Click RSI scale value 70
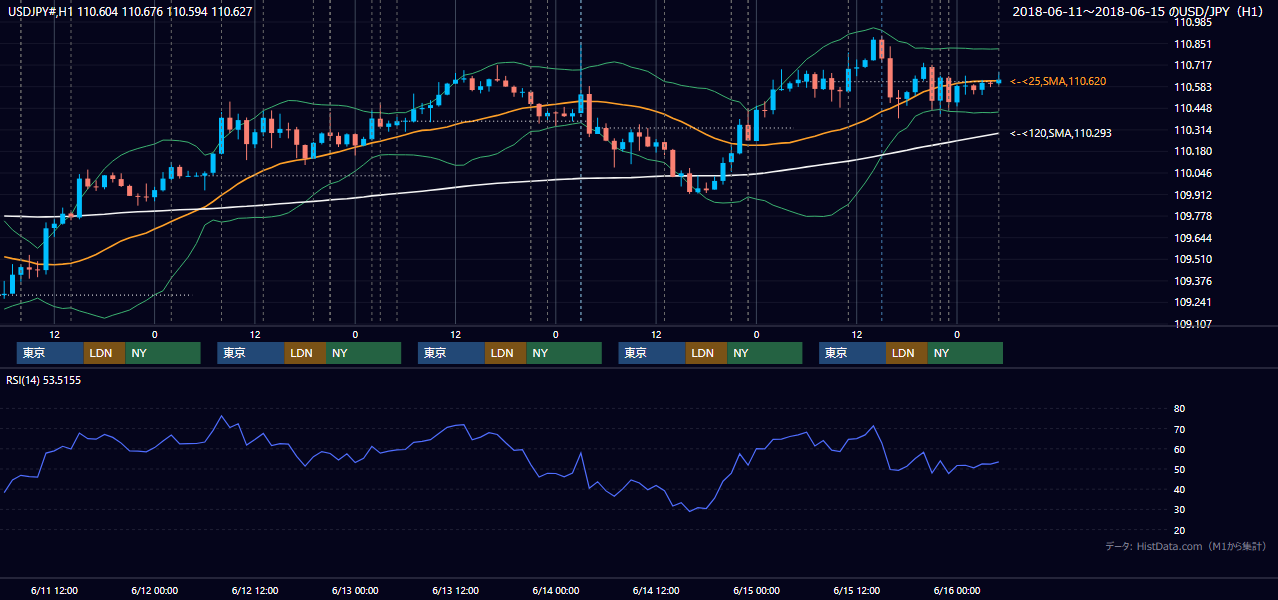 (1179, 429)
